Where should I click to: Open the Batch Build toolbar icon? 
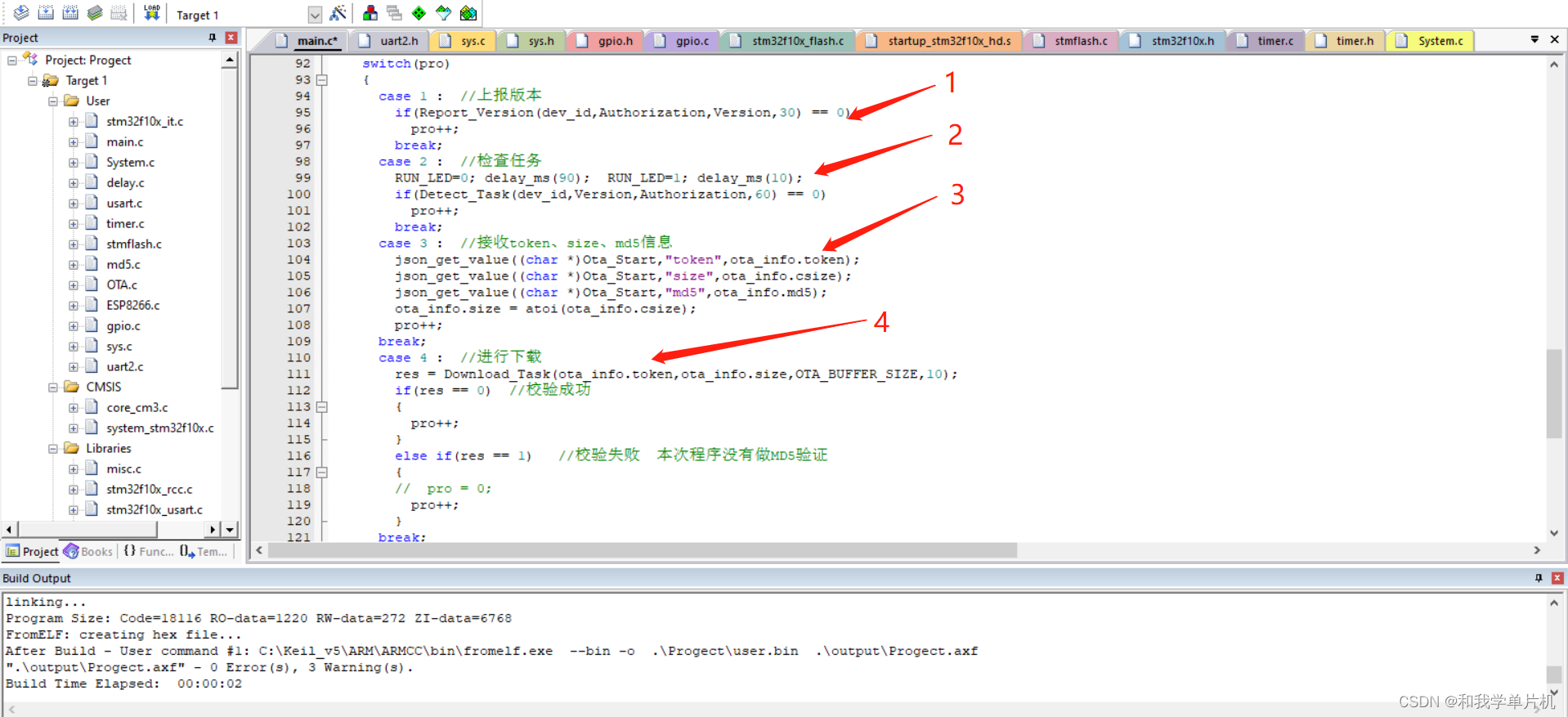pos(95,13)
